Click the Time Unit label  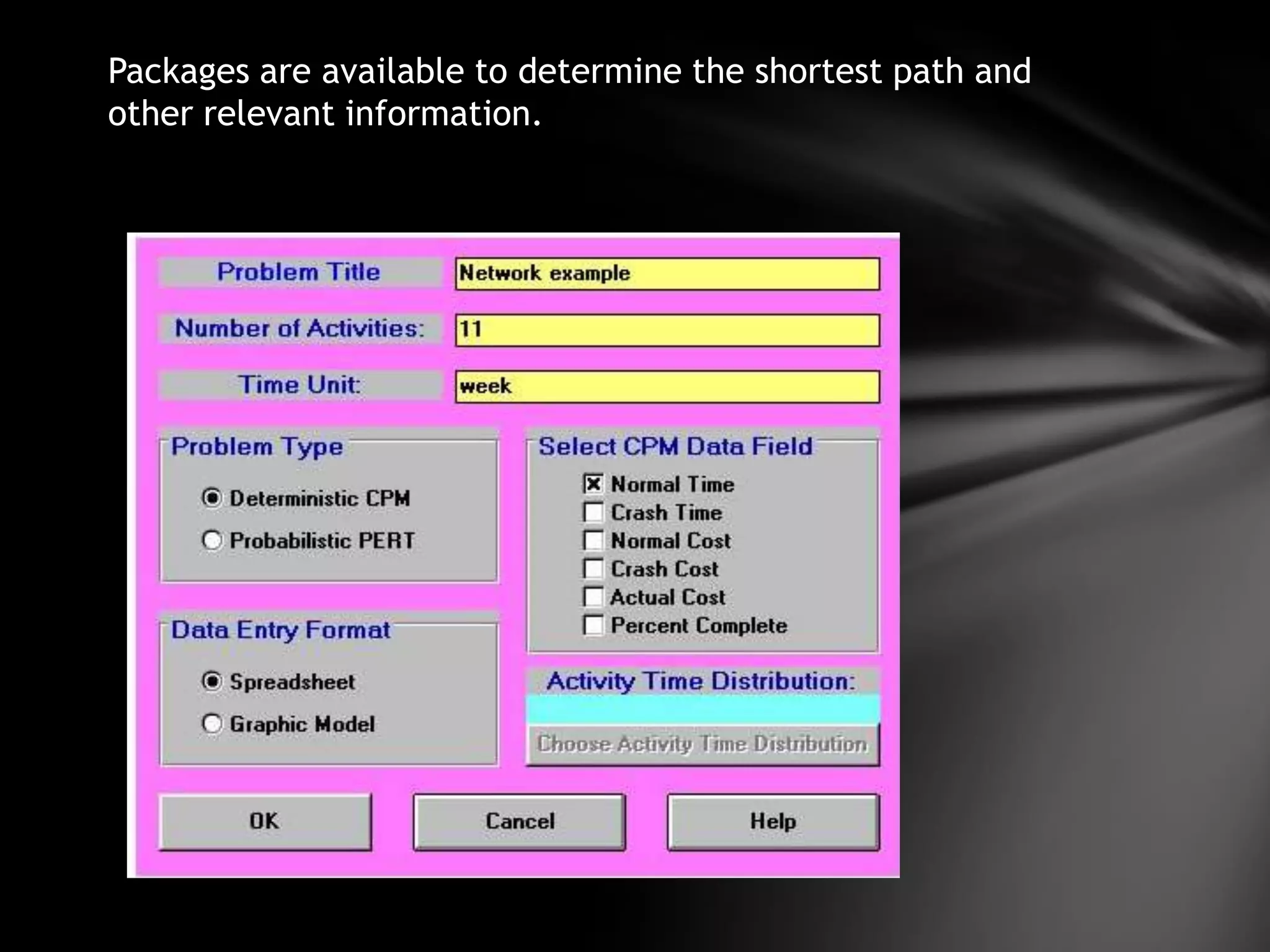pyautogui.click(x=300, y=385)
